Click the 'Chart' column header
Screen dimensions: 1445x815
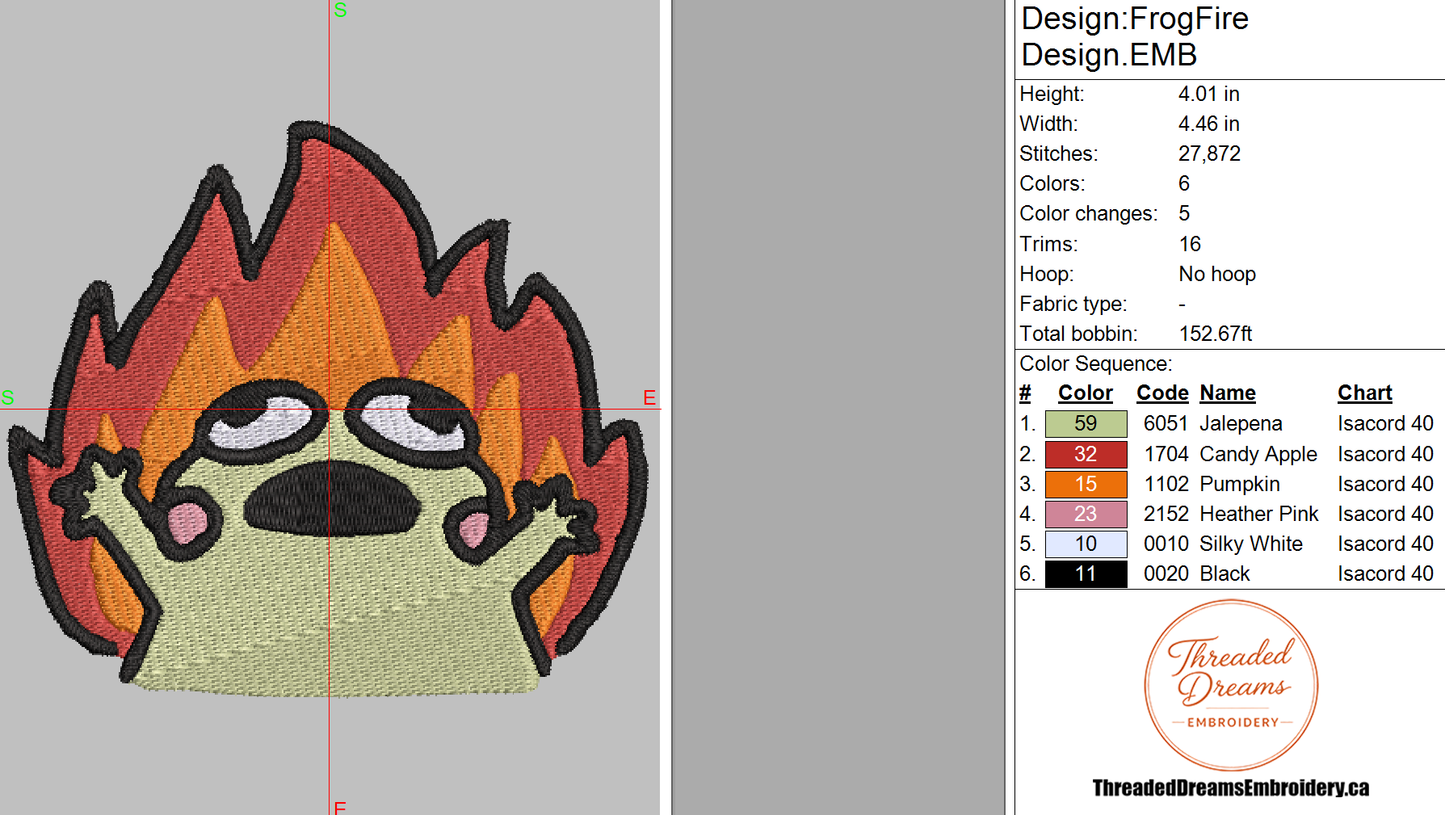click(x=1365, y=393)
